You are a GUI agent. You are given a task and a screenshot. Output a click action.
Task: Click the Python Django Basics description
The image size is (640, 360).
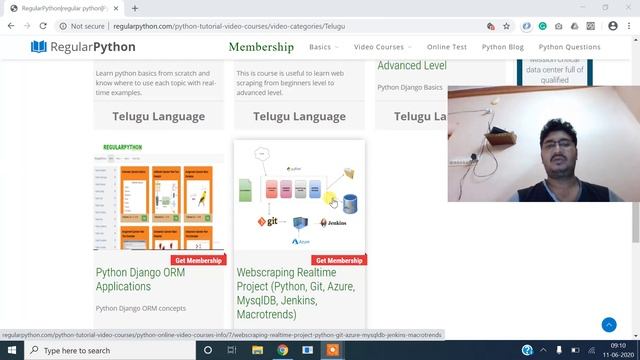pos(410,87)
